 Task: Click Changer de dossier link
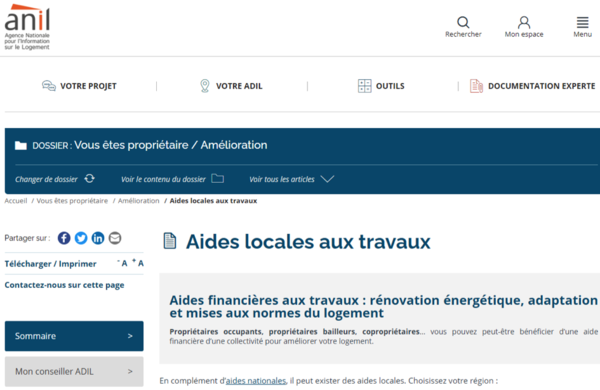click(x=46, y=179)
